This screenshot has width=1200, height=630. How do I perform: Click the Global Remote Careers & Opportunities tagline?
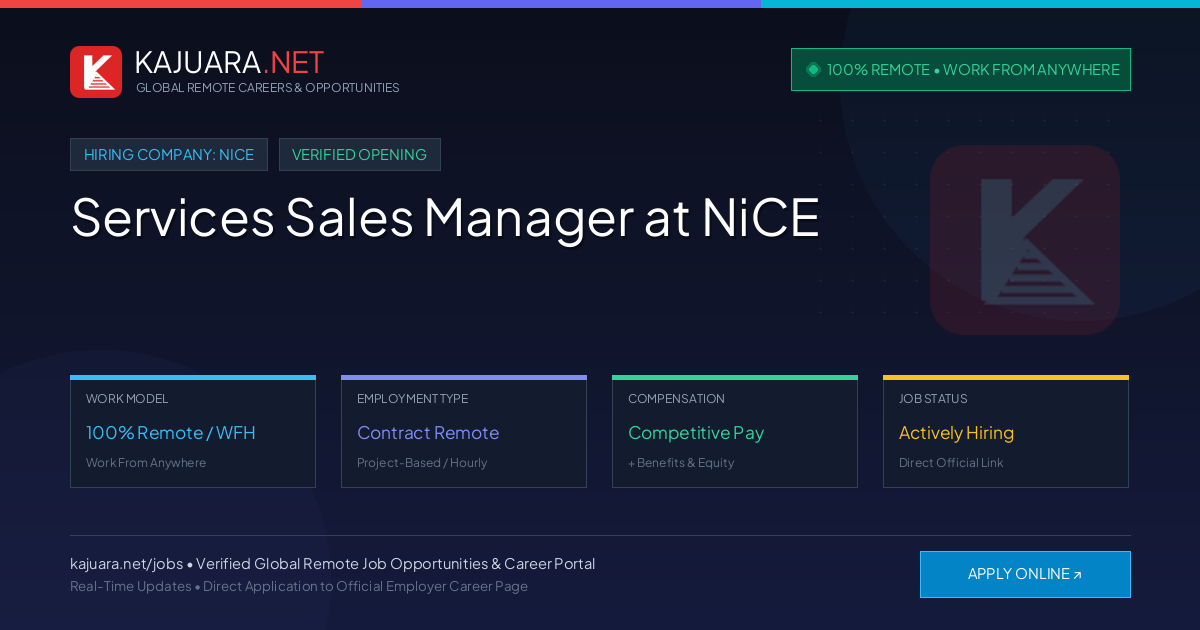[x=268, y=88]
